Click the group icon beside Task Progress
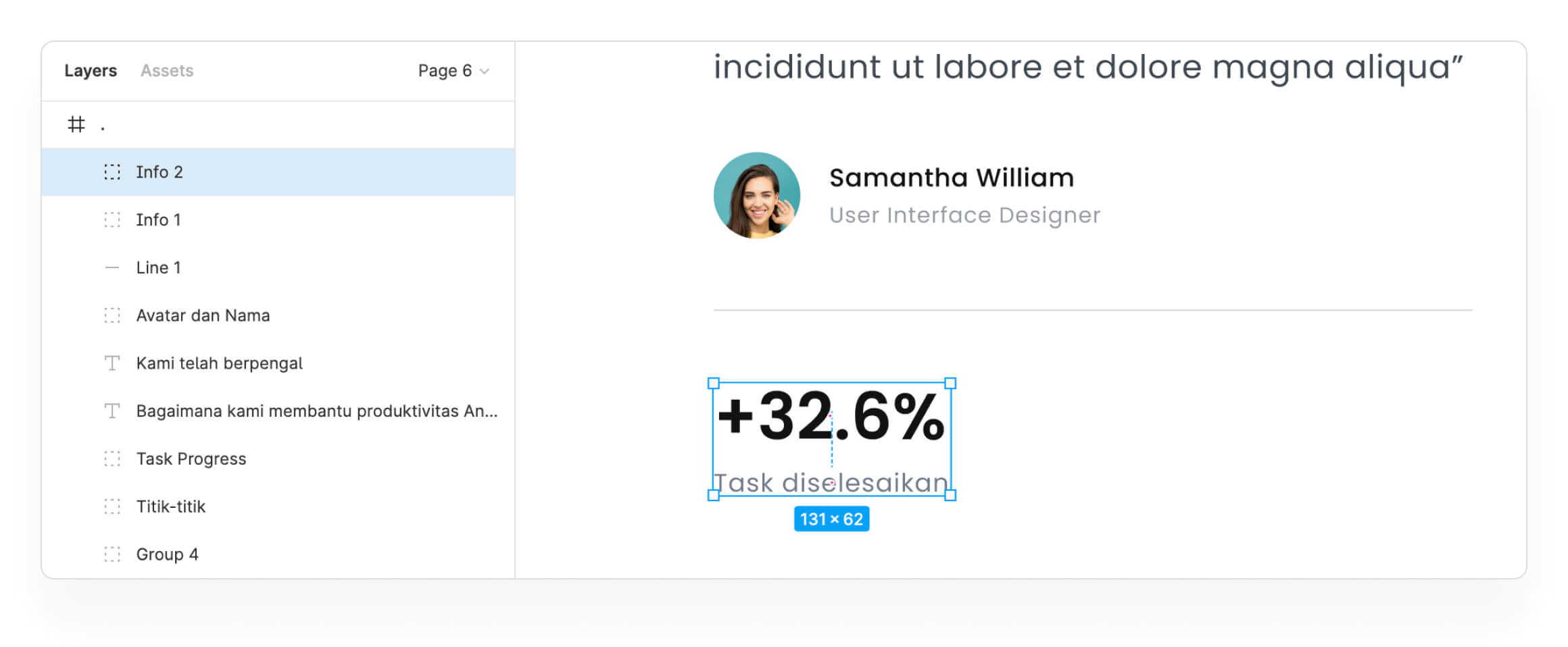The height and width of the screenshot is (647, 1568). click(112, 459)
